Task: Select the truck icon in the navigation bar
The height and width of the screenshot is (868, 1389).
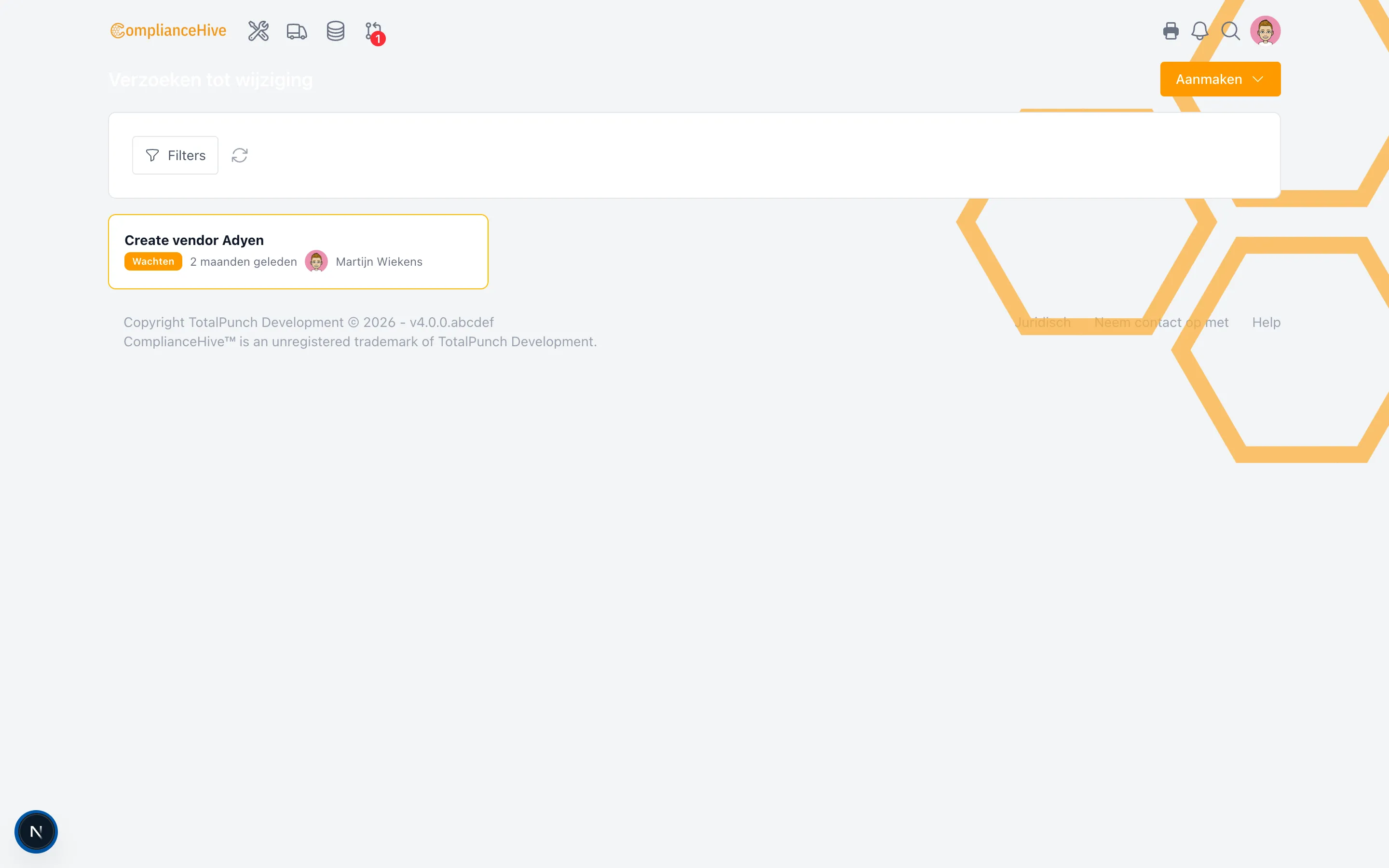Action: click(296, 31)
